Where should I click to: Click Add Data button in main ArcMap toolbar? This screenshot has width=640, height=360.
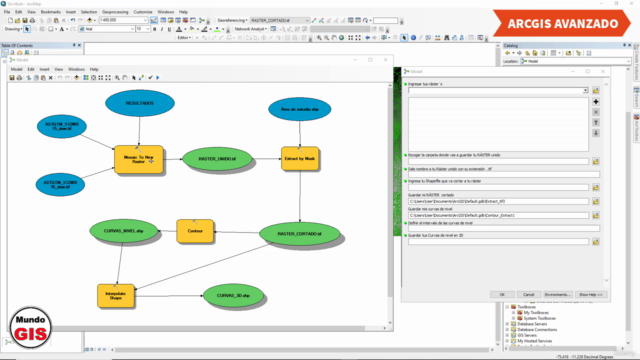click(x=90, y=20)
